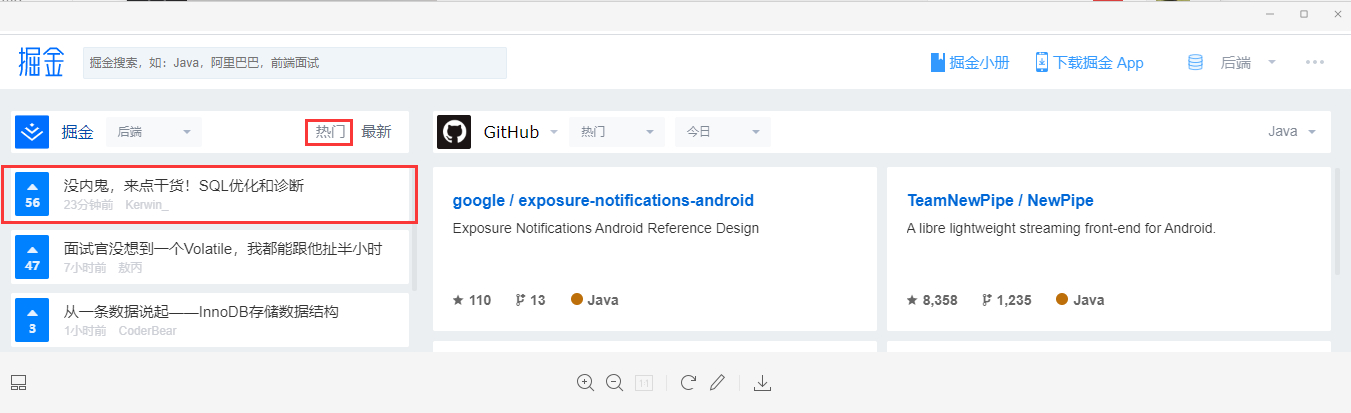1351x413 pixels.
Task: Select the 热门 tab in 掘金 panel
Action: point(330,132)
